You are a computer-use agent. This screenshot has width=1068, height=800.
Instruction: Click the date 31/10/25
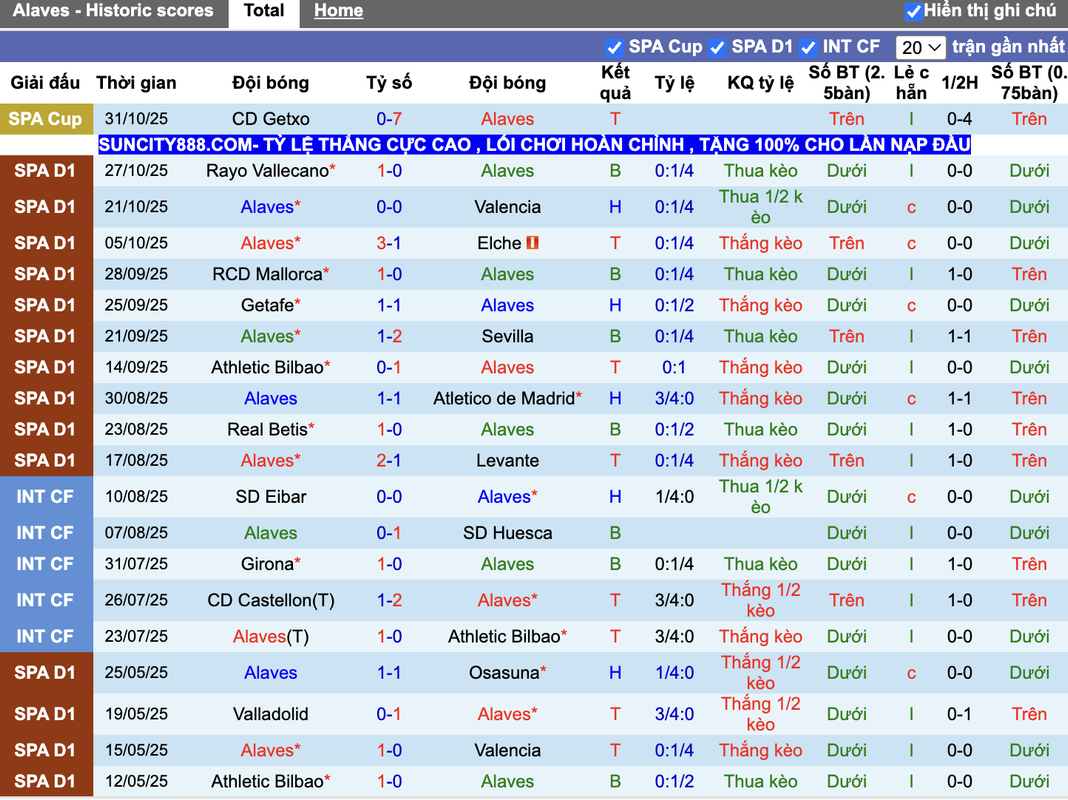coord(136,119)
